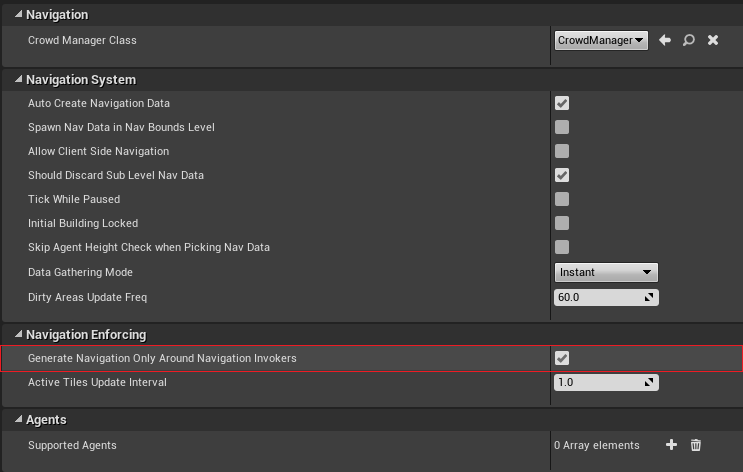Open the CrowdManager class dropdown
Screen dimensions: 743x472
(x=601, y=40)
